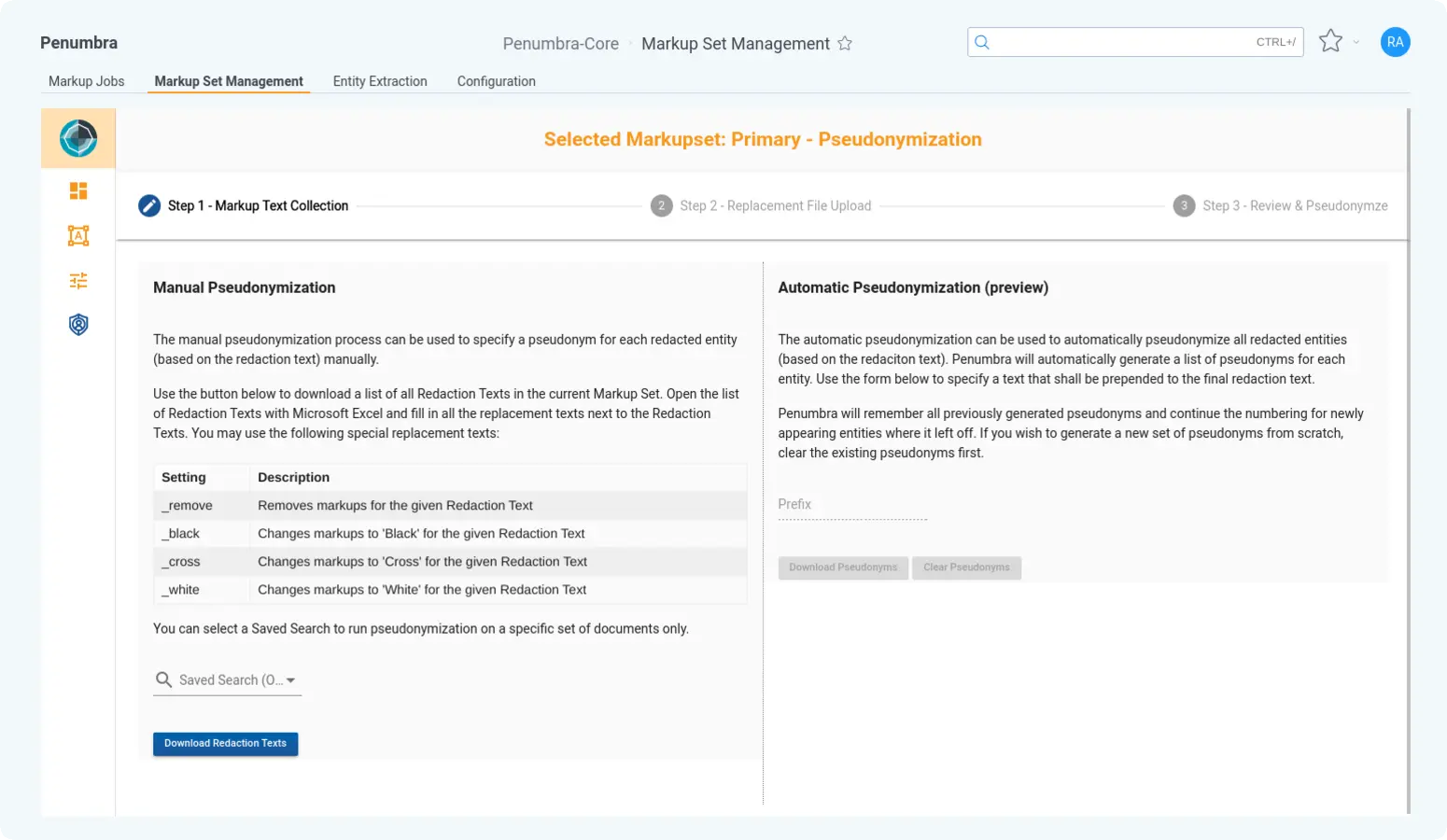Click the magnifier icon in search bar
This screenshot has width=1447, height=840.
(x=982, y=42)
